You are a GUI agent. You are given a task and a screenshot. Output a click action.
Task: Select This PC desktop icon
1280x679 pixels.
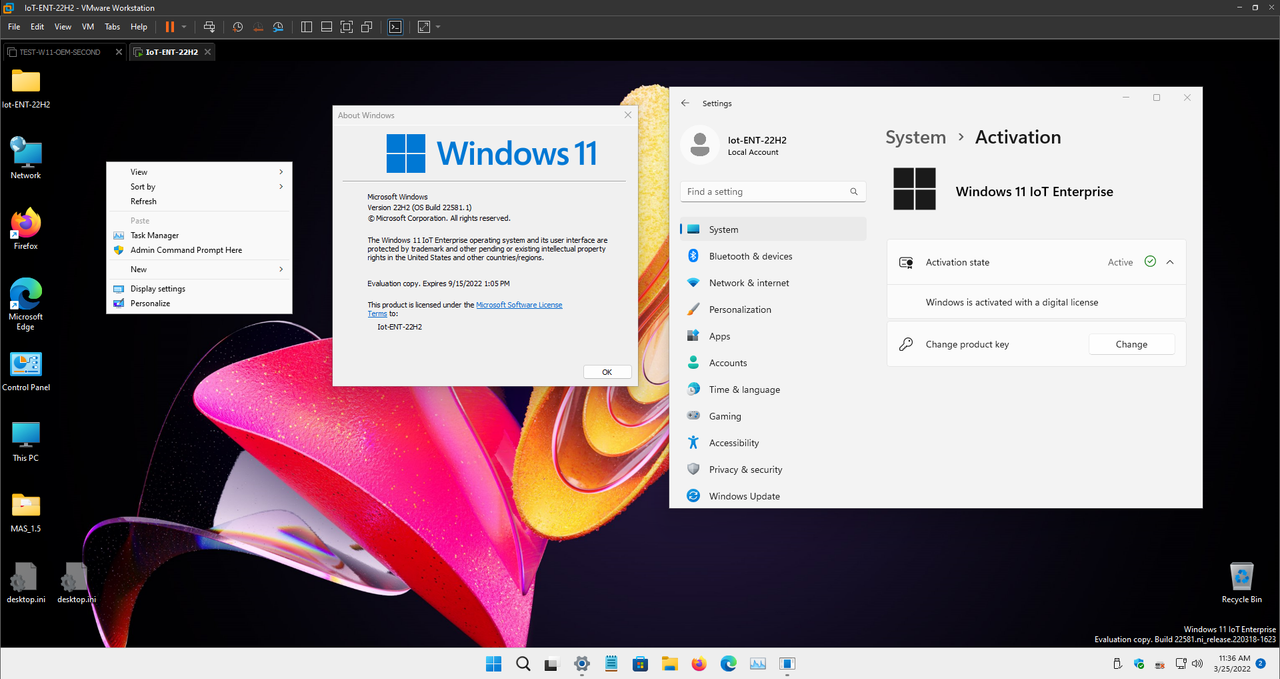(25, 441)
